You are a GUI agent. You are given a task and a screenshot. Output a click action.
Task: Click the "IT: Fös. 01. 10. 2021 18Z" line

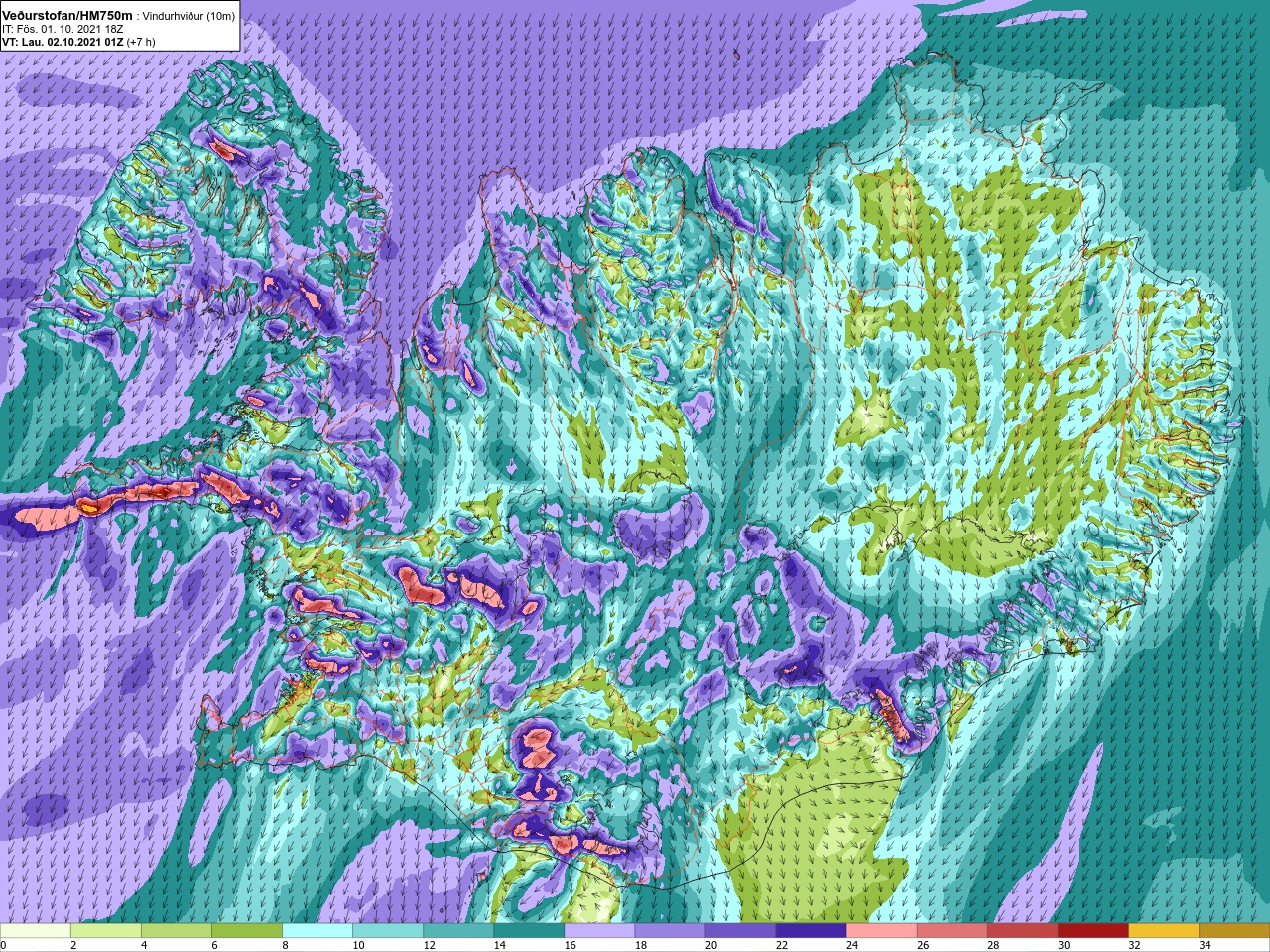coord(63,29)
